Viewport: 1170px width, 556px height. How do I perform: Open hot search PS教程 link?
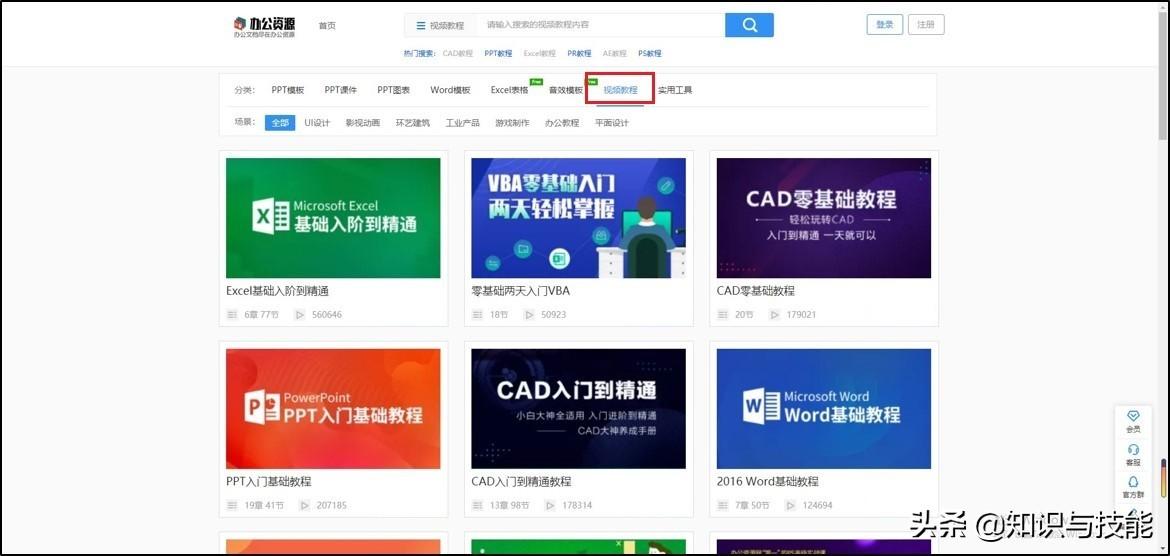pos(650,54)
